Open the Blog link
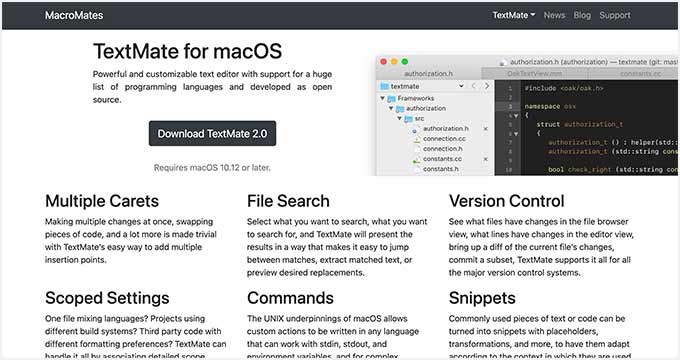 click(582, 15)
